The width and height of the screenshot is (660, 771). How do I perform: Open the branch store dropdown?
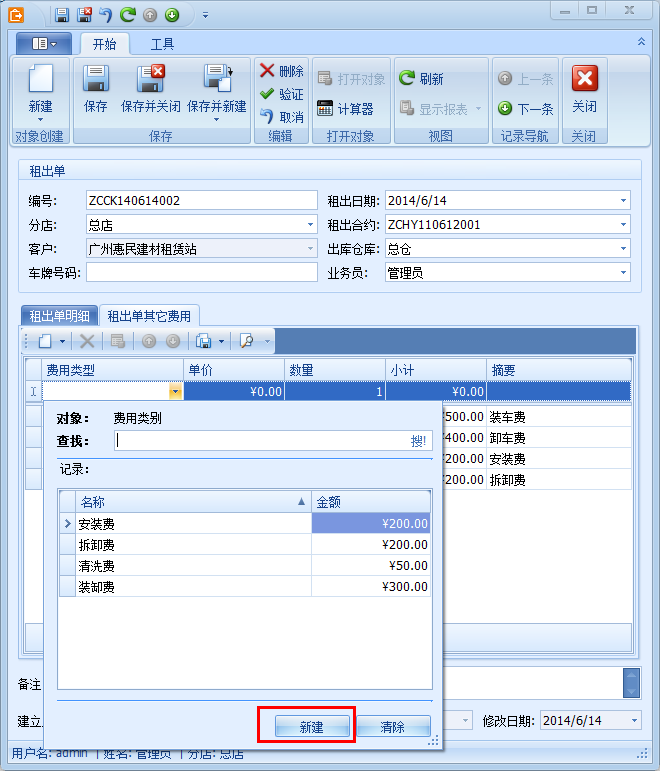(x=310, y=225)
